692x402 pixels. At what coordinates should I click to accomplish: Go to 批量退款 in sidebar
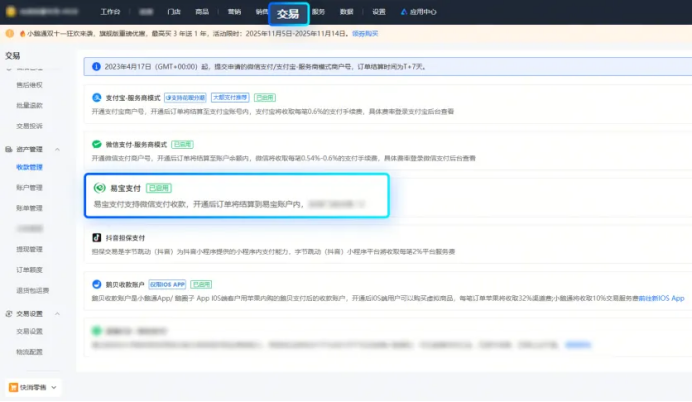click(30, 105)
